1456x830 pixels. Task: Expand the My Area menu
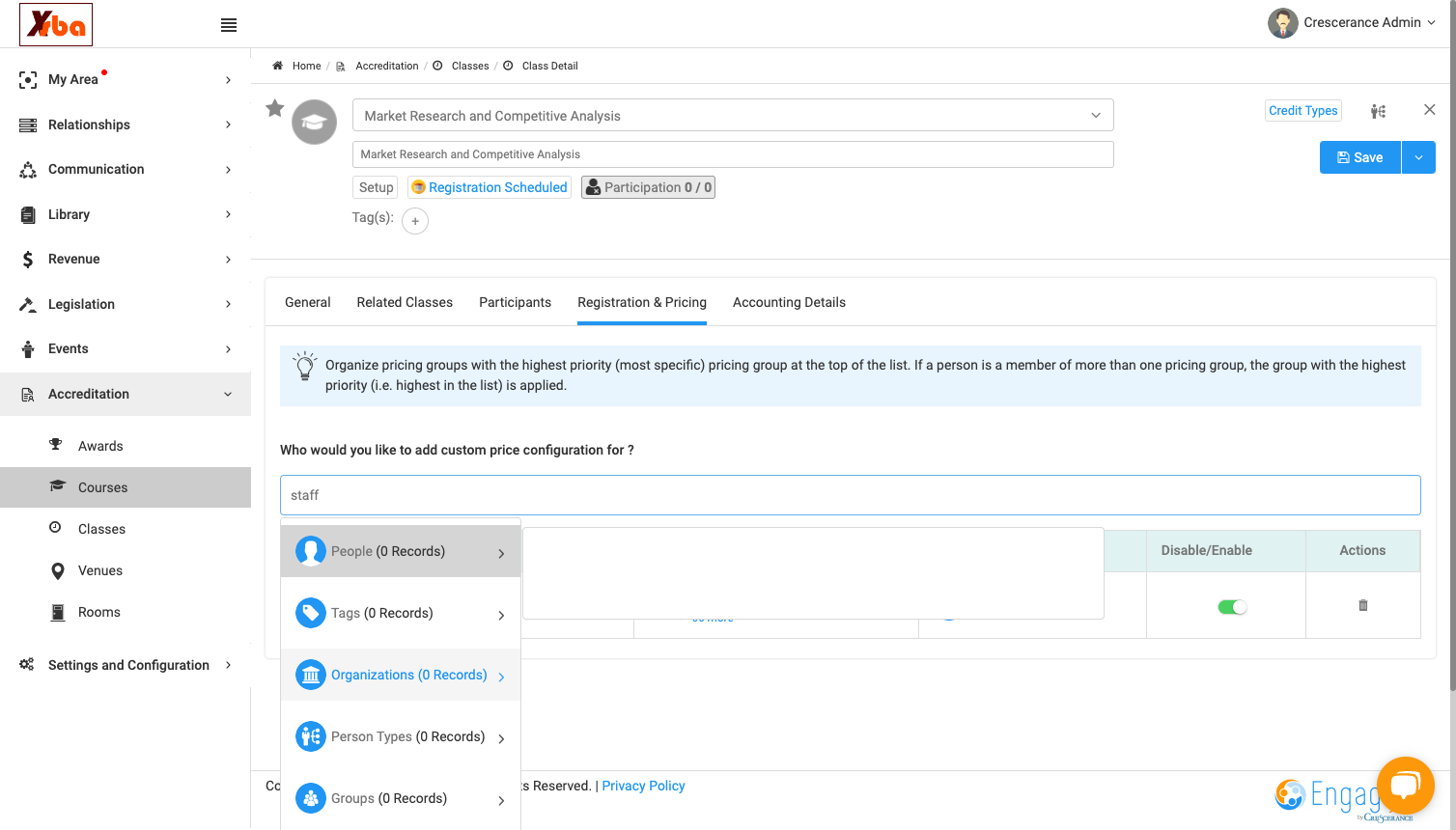(126, 79)
